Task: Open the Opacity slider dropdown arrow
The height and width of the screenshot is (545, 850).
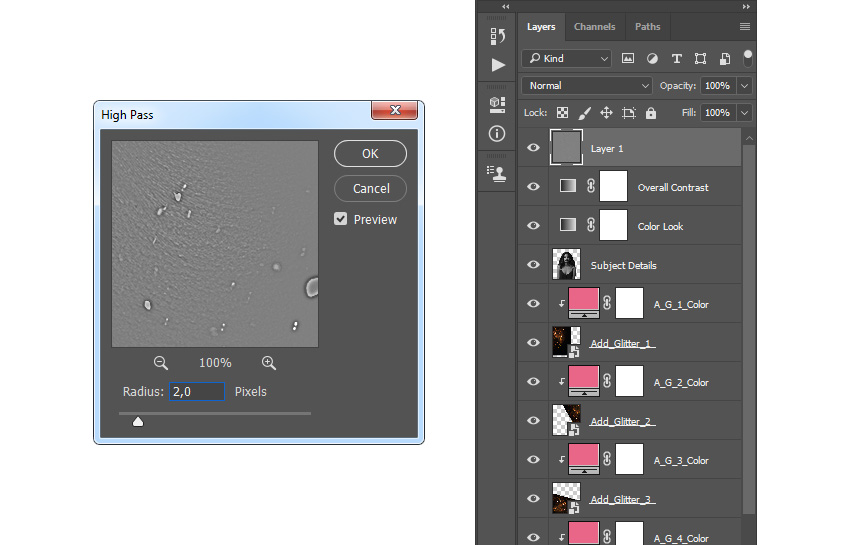Action: pyautogui.click(x=745, y=86)
